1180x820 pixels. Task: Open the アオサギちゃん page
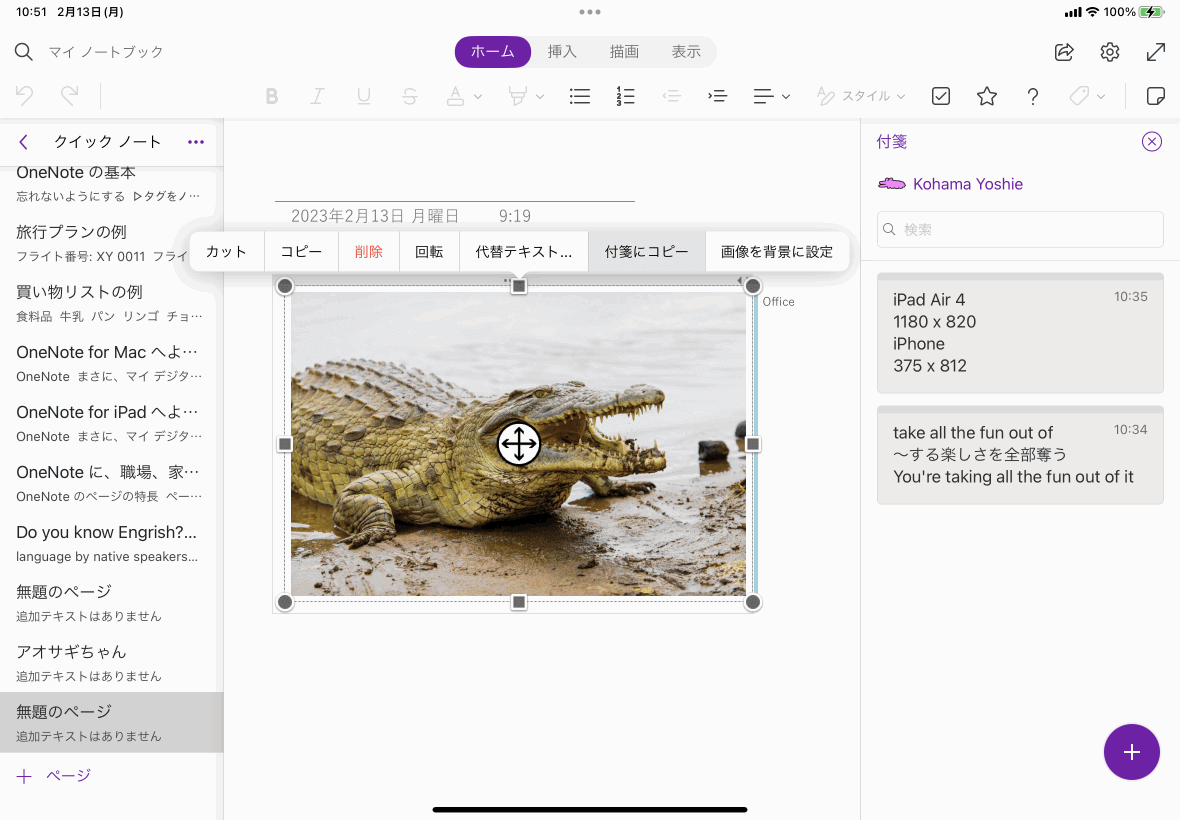(111, 663)
